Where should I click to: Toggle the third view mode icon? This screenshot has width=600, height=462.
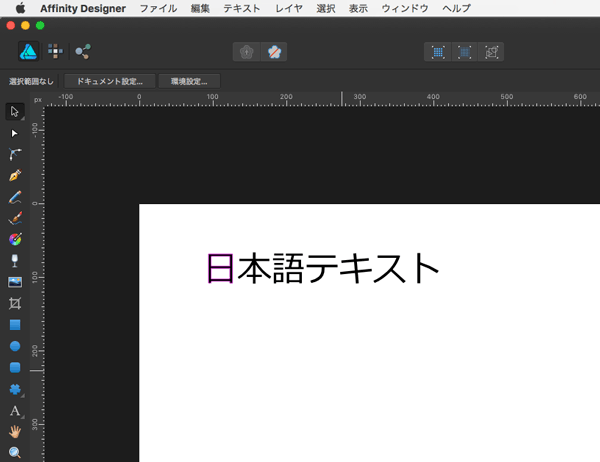coord(491,52)
